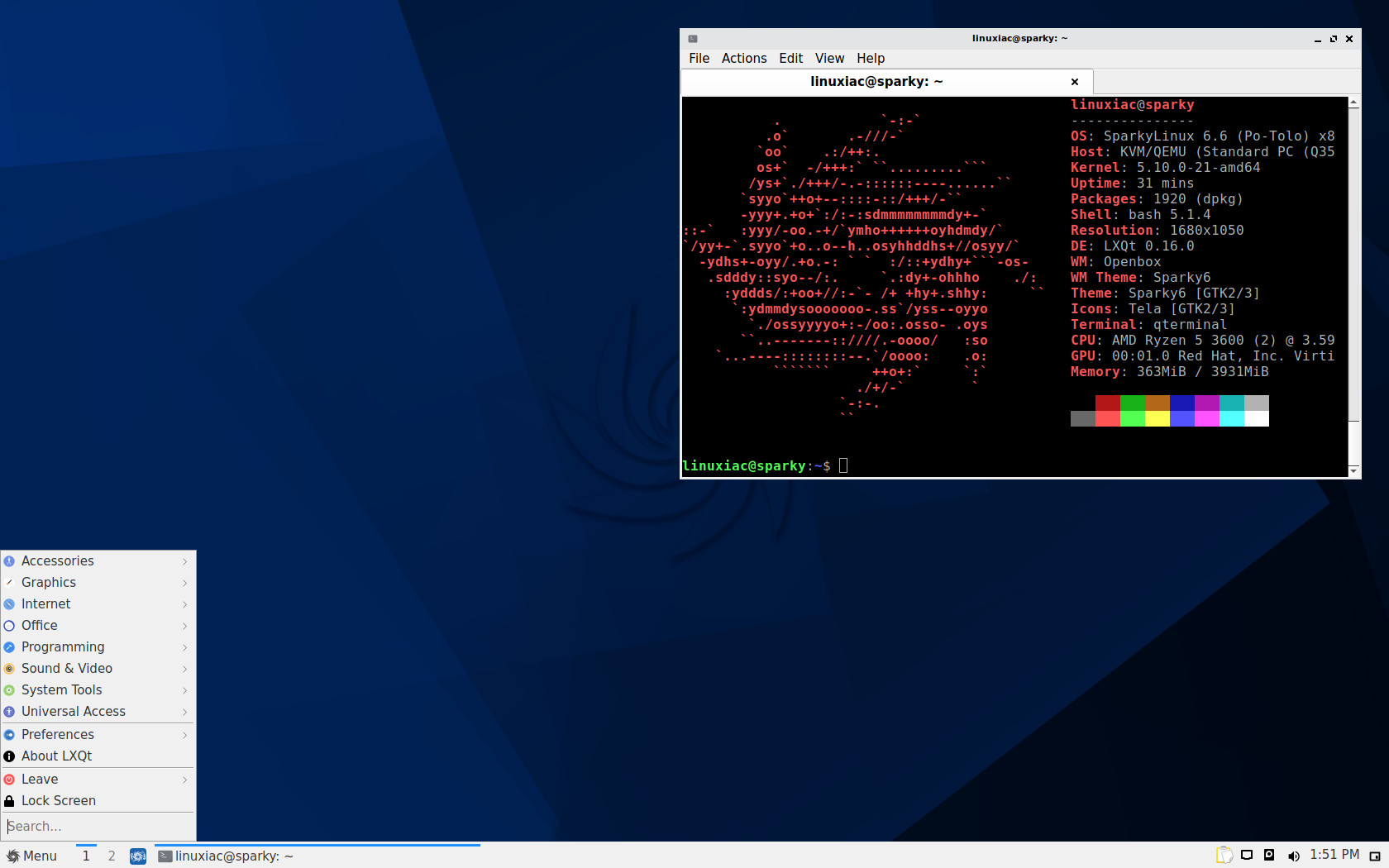This screenshot has width=1389, height=868.
Task: Open the File menu in QTerminal
Action: click(699, 58)
